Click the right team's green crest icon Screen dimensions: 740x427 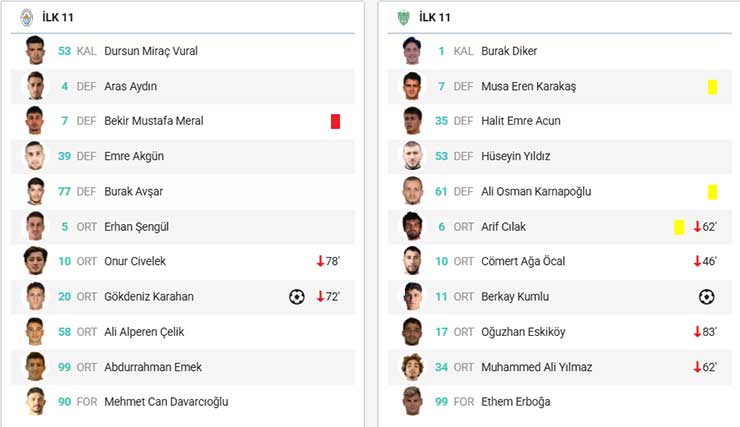403,17
